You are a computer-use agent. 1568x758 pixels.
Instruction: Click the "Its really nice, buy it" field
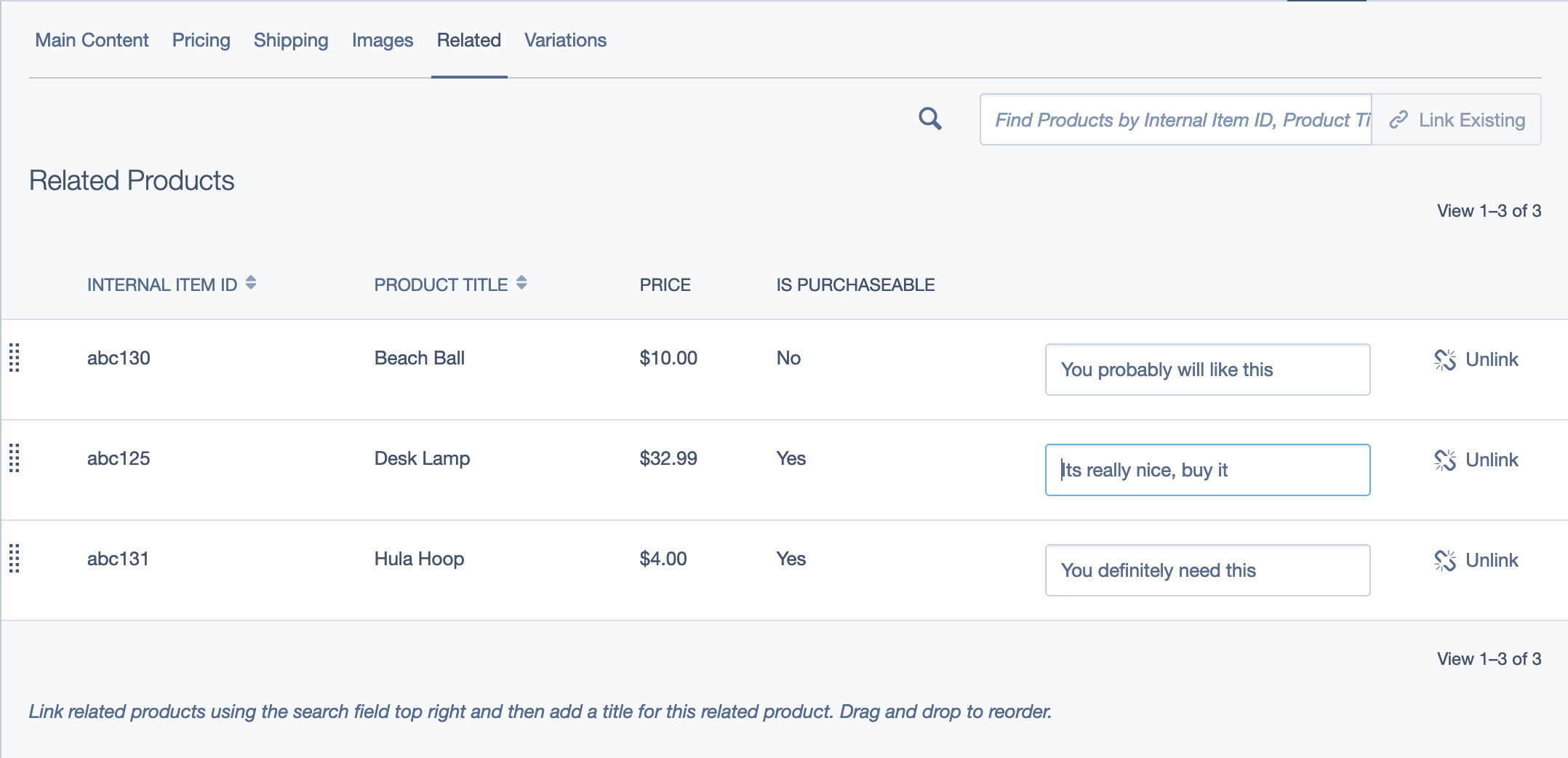(x=1207, y=470)
